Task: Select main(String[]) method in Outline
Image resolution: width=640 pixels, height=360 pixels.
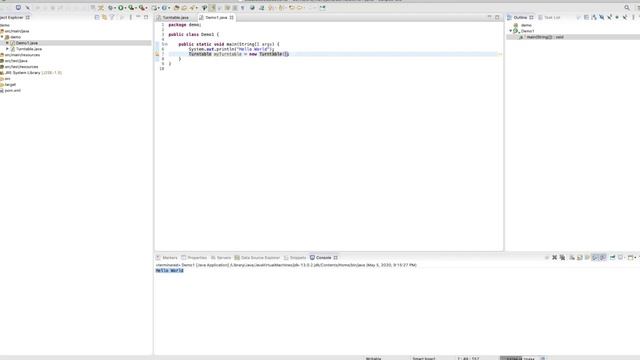Action: point(544,37)
